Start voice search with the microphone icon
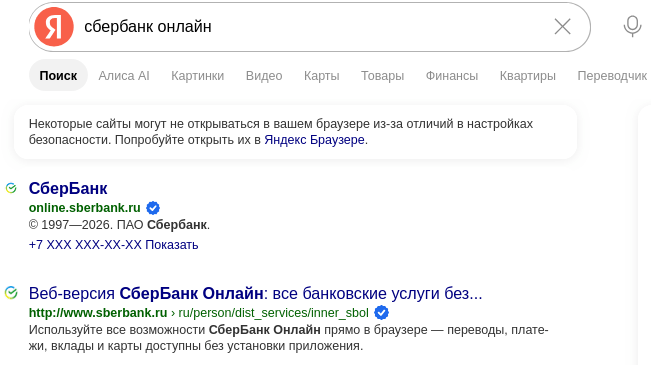Image resolution: width=651 pixels, height=365 pixels. (632, 26)
